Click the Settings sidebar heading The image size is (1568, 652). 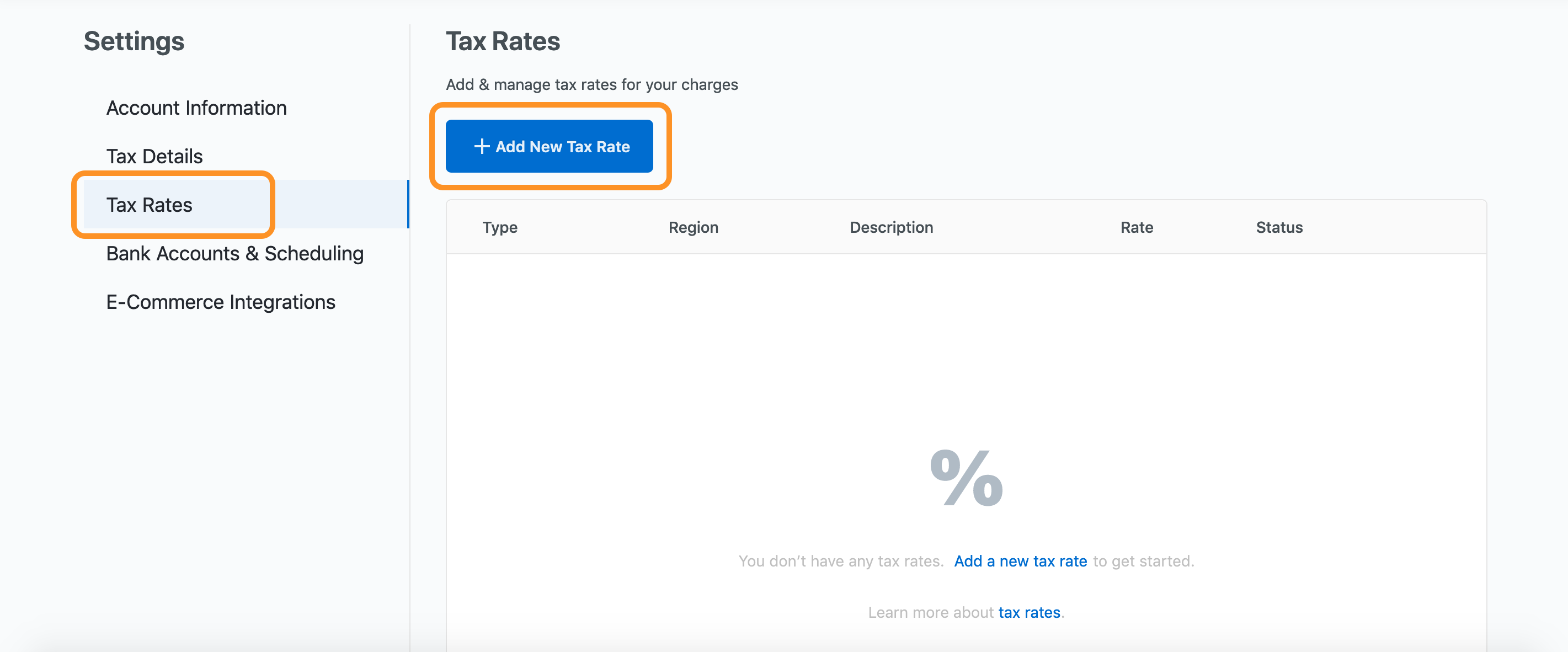[134, 41]
